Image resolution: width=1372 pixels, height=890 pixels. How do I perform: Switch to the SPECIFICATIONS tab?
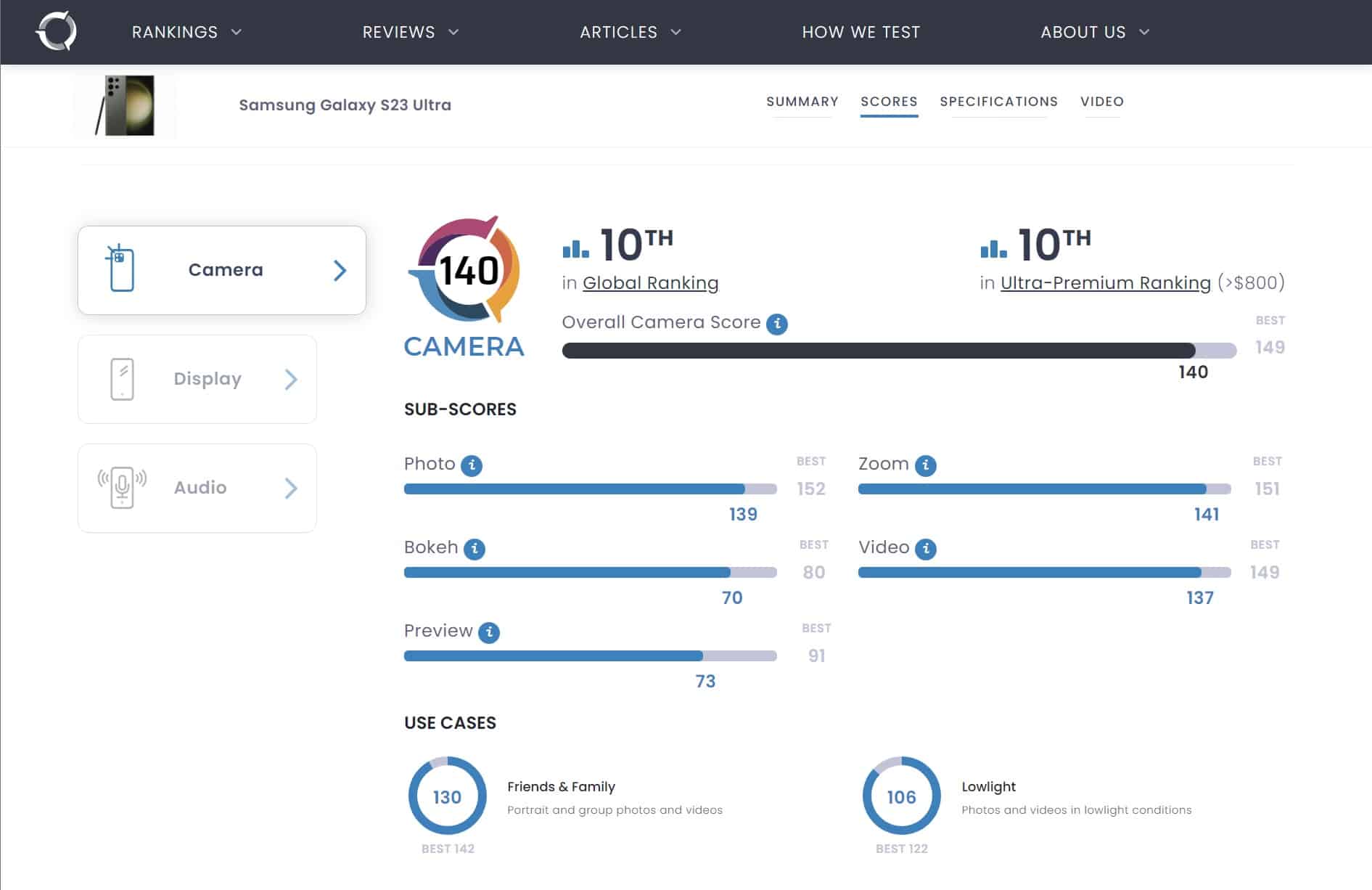tap(998, 102)
